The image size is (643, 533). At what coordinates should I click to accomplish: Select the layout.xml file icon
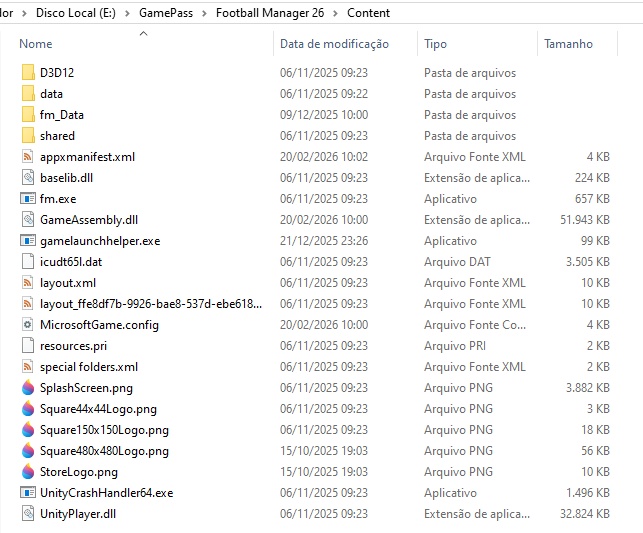tap(28, 282)
